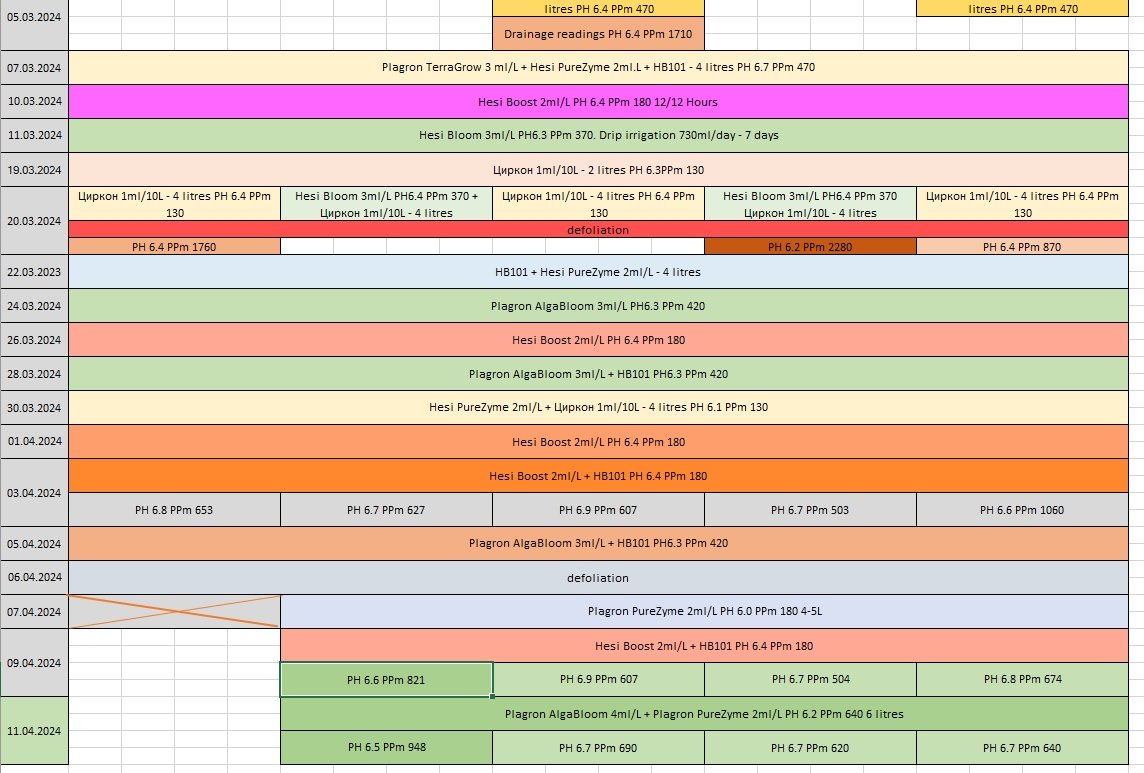
Task: Click the fill handle of the PH 6.6 PPm 821 cell
Action: click(x=492, y=696)
